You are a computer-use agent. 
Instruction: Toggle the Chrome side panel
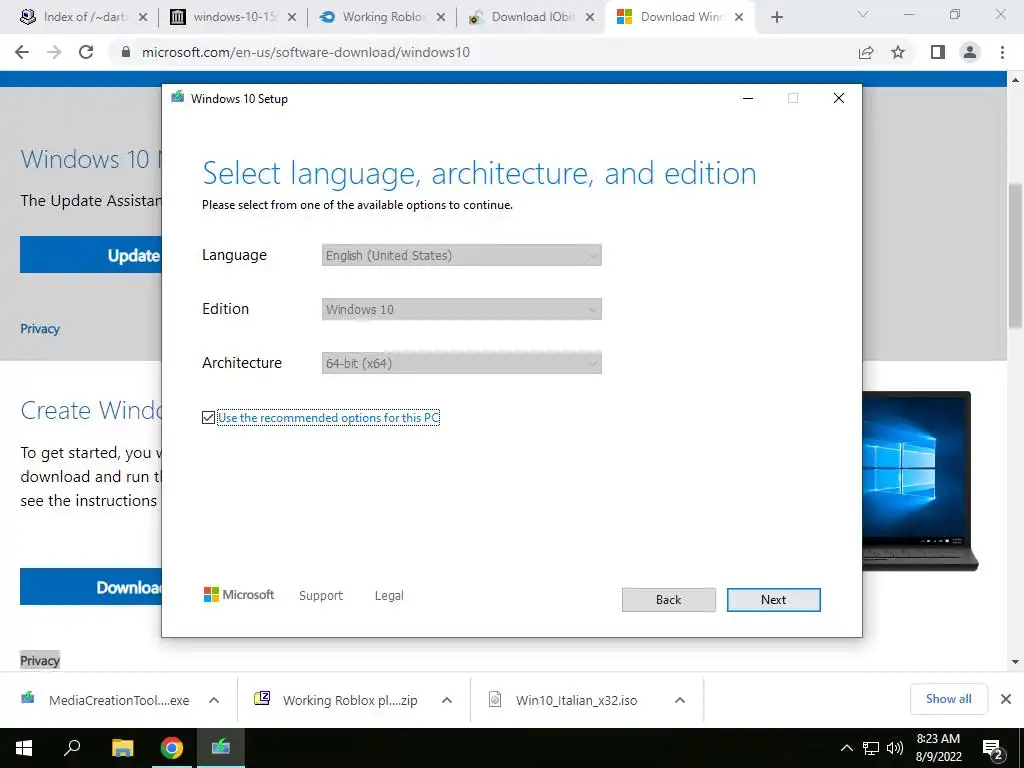point(938,52)
